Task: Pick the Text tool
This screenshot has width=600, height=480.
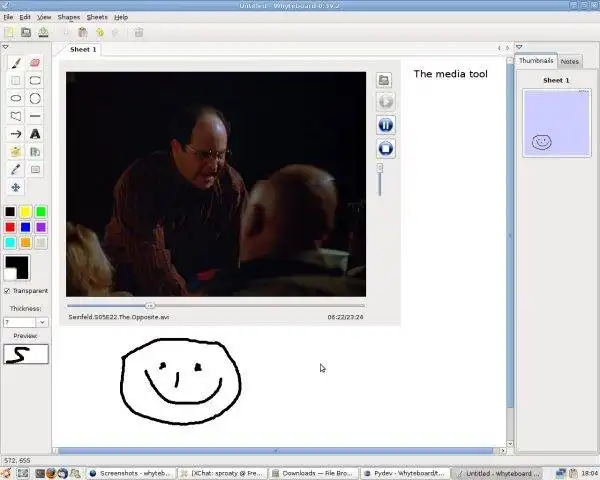Action: pyautogui.click(x=35, y=134)
